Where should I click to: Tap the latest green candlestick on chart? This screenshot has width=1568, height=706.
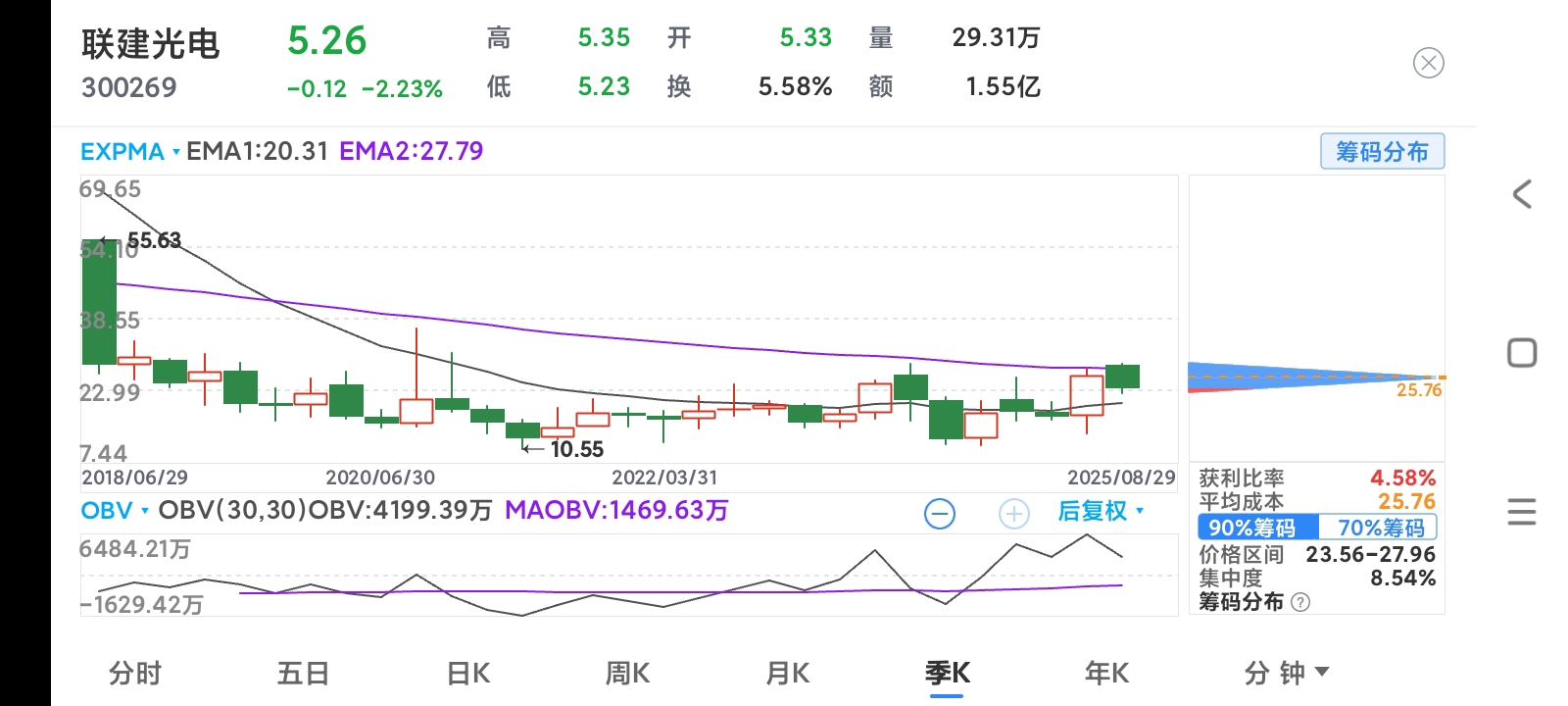tap(1122, 377)
